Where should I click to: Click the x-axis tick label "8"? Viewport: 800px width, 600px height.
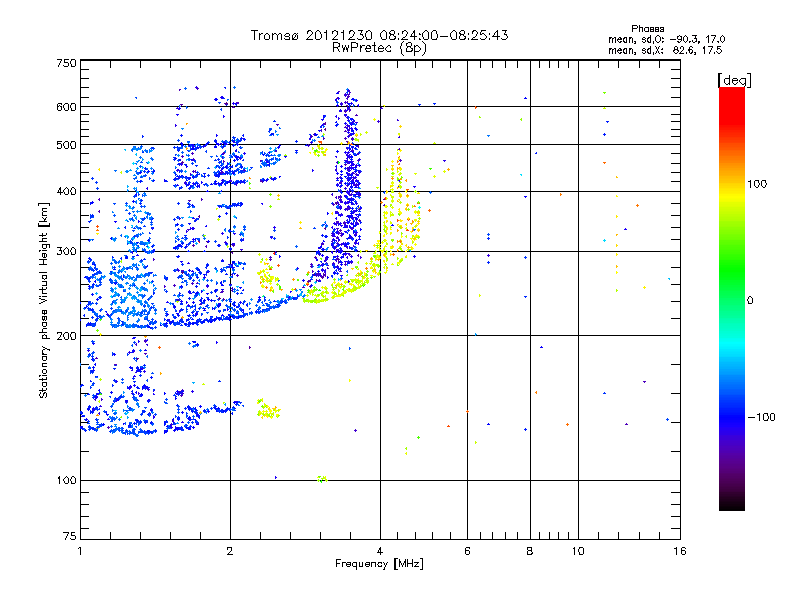530,551
